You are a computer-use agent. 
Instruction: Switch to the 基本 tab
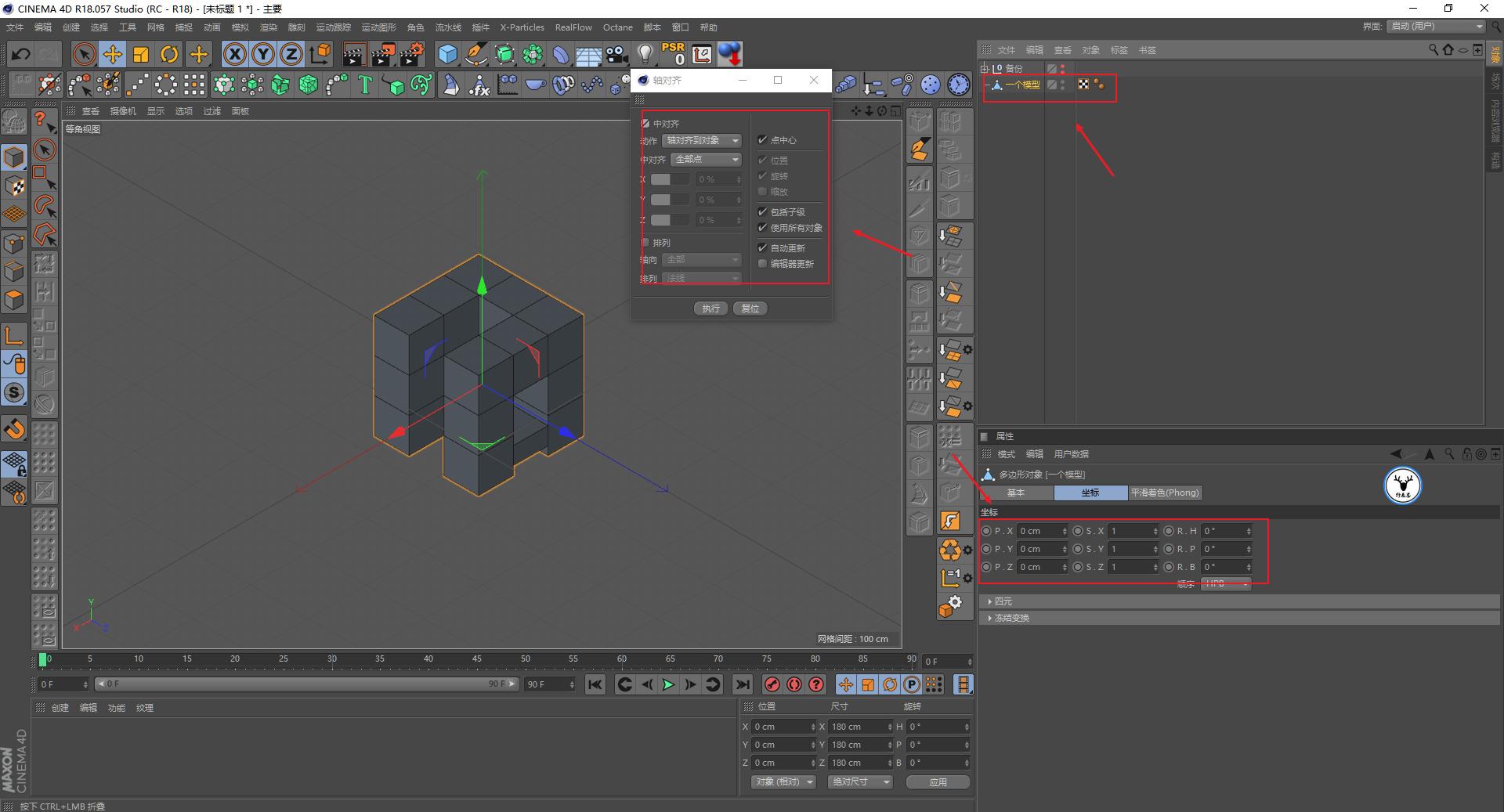pyautogui.click(x=1015, y=493)
